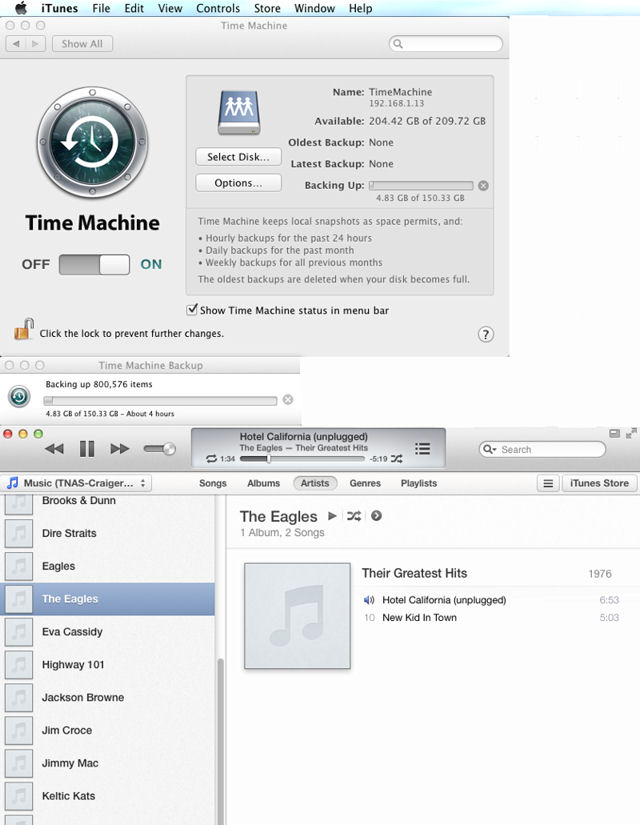Skip to next track in iTunes
The width and height of the screenshot is (640, 825).
tap(119, 449)
